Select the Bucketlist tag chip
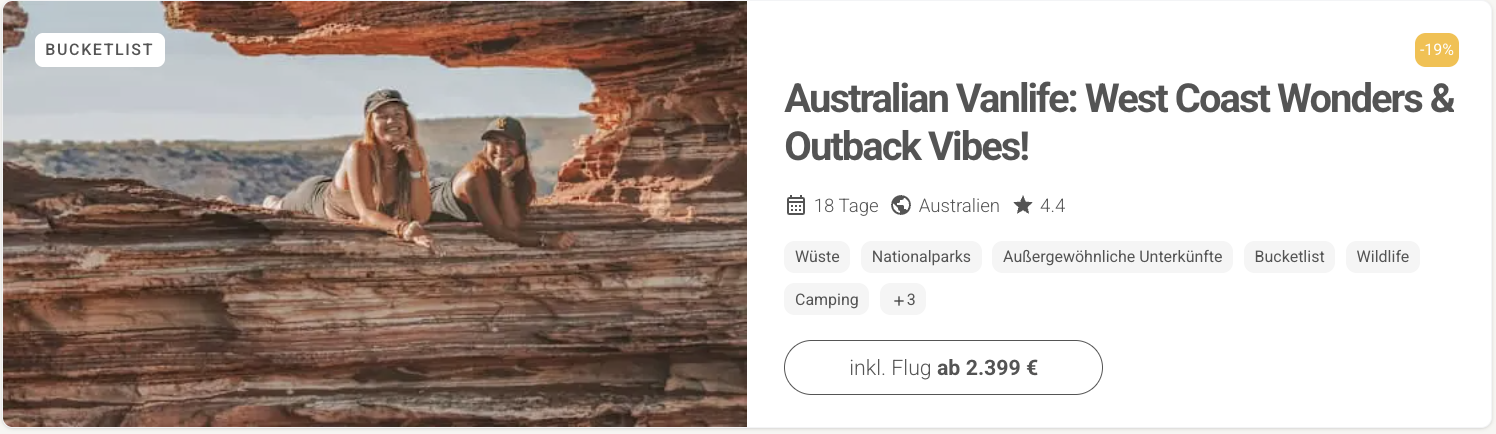 (x=1290, y=257)
